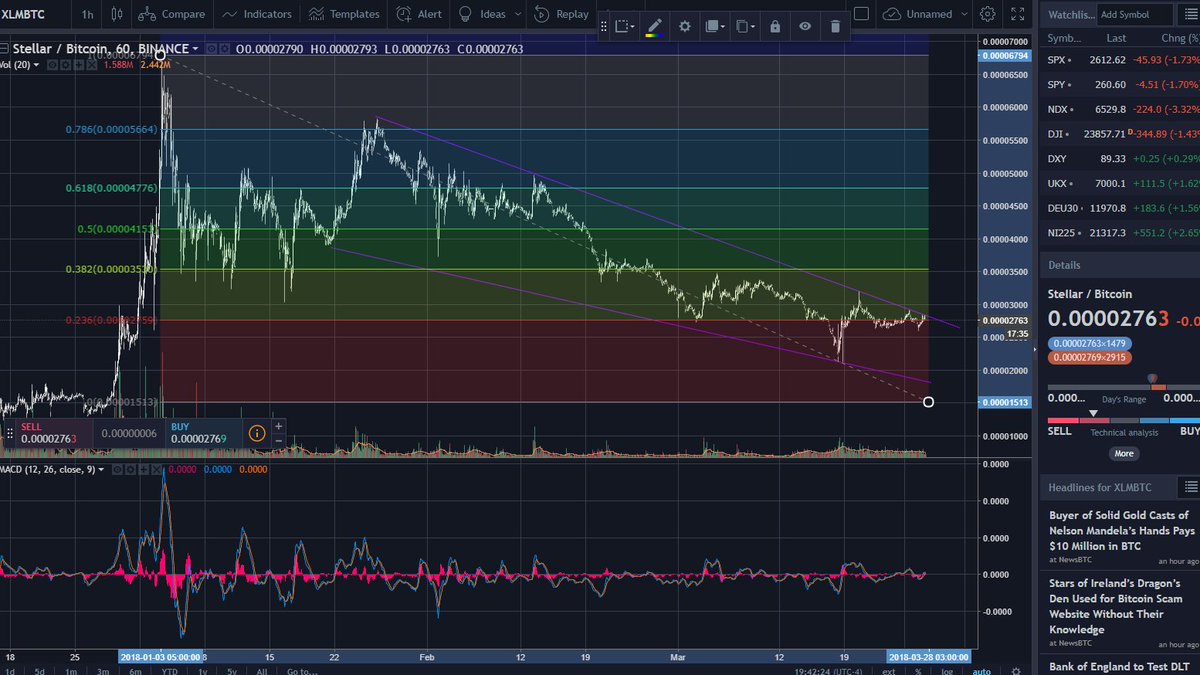Hide the selected drawing with eye icon
This screenshot has height=675, width=1200.
pos(805,27)
